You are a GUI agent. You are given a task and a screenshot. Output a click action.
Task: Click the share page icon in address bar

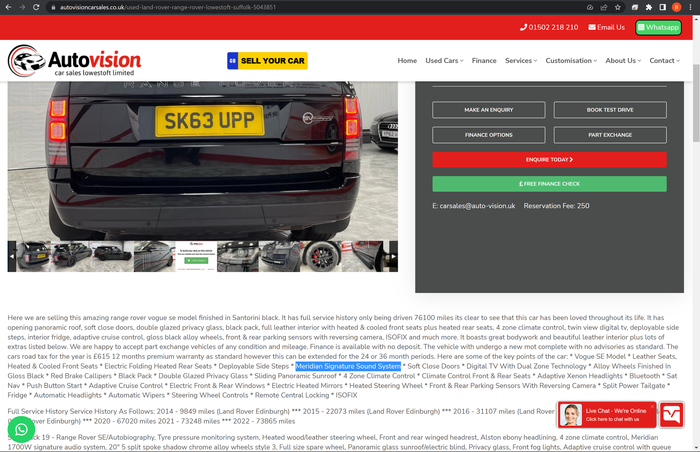604,7
